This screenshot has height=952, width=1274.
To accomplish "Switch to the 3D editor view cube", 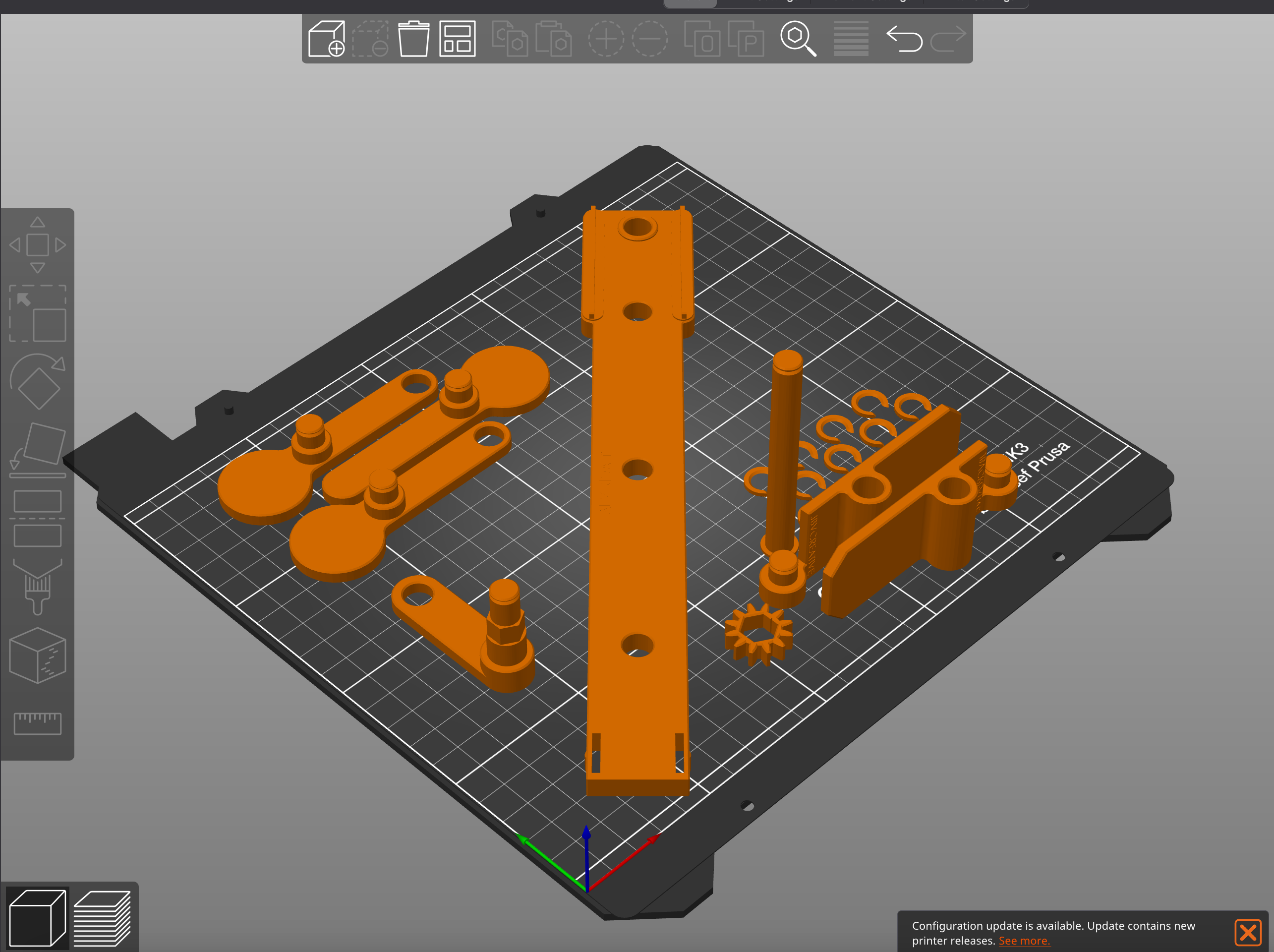I will click(x=38, y=917).
